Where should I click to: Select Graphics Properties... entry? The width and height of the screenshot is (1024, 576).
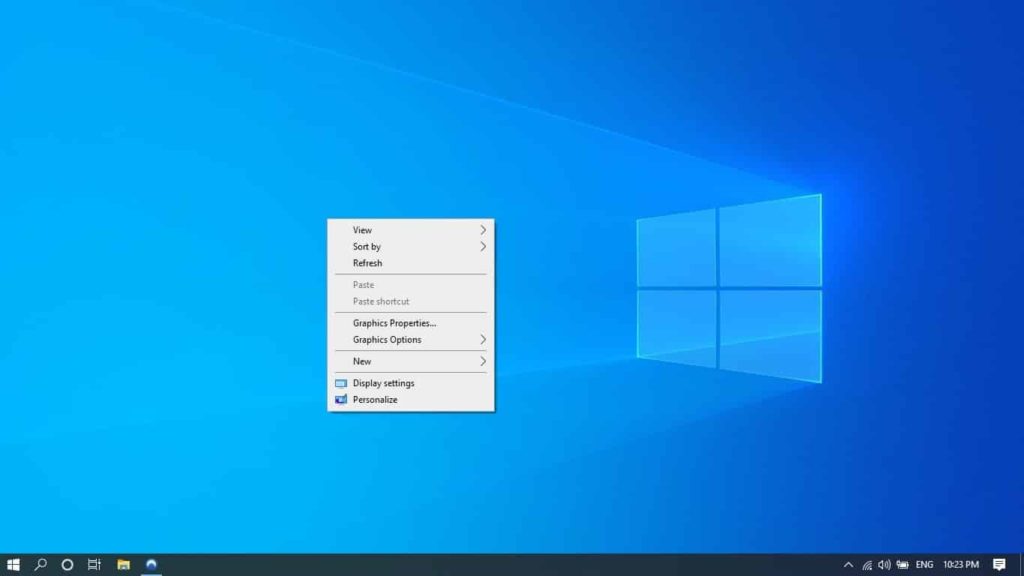coord(411,323)
